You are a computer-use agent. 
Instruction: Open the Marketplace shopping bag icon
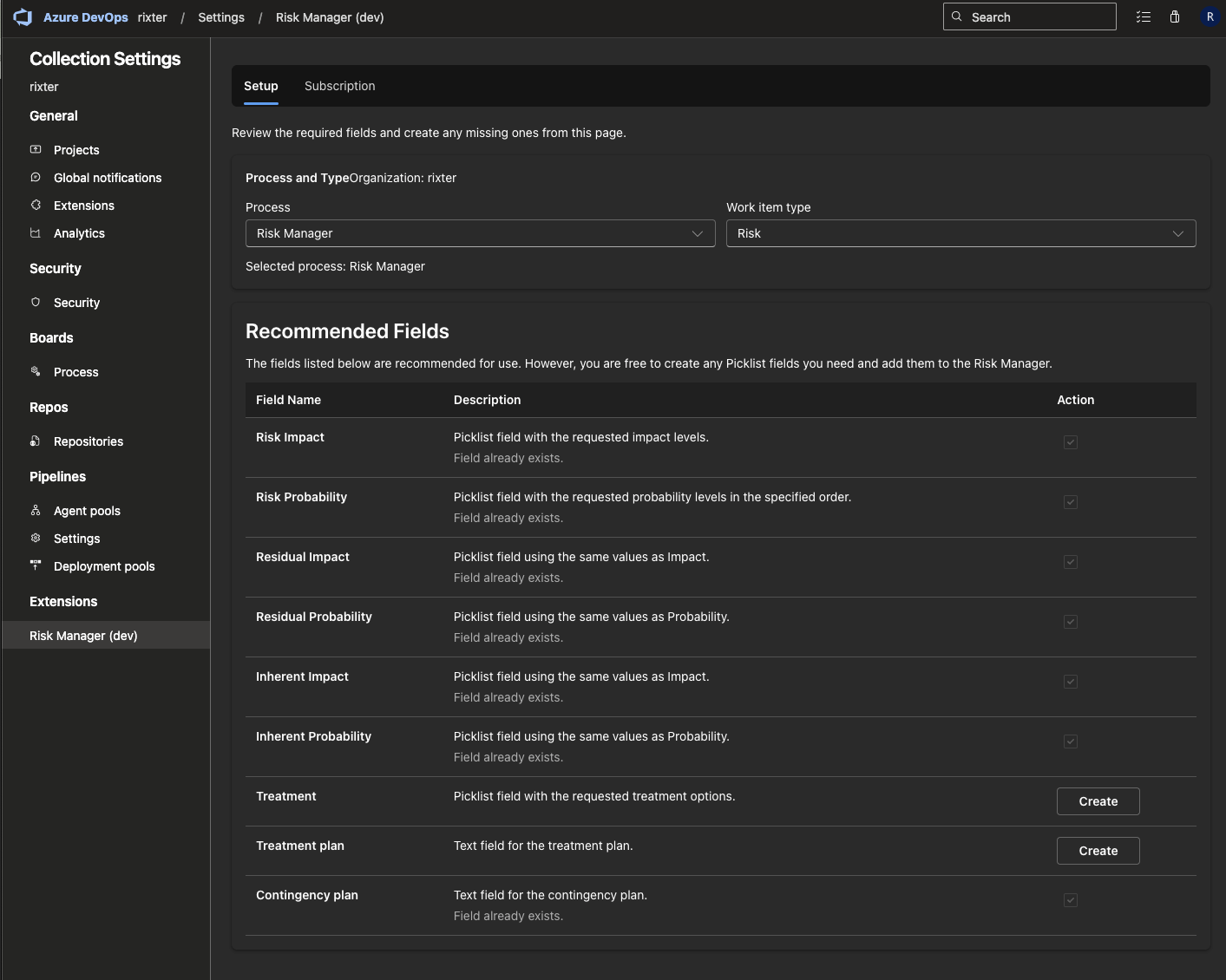pyautogui.click(x=1175, y=16)
